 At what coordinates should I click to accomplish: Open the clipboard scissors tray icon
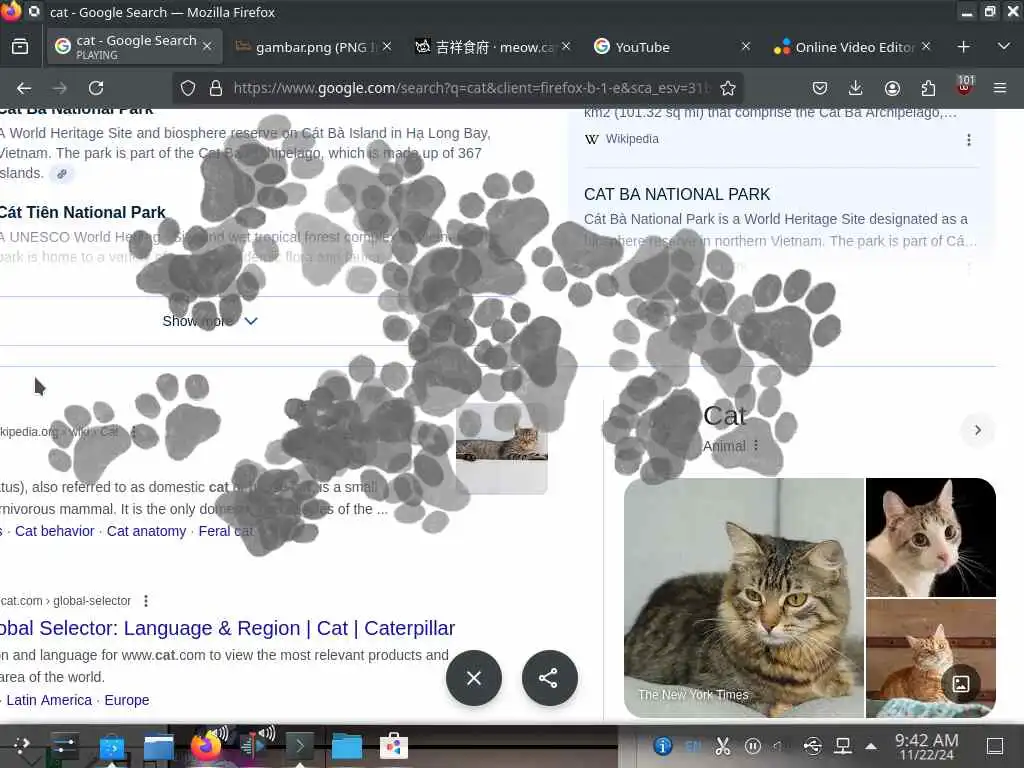click(x=722, y=746)
